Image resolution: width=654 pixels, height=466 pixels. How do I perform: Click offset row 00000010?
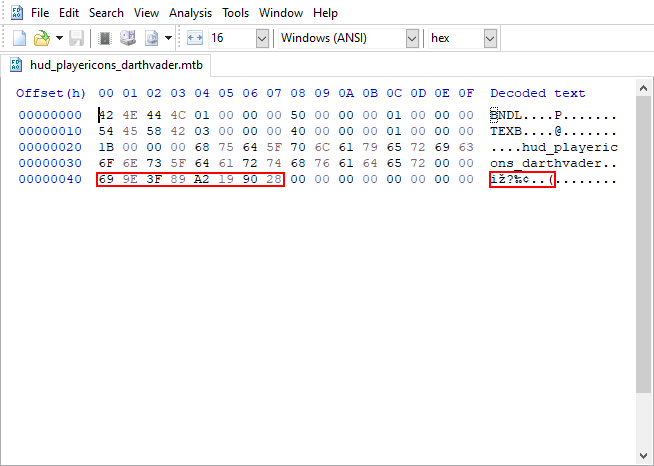50,131
